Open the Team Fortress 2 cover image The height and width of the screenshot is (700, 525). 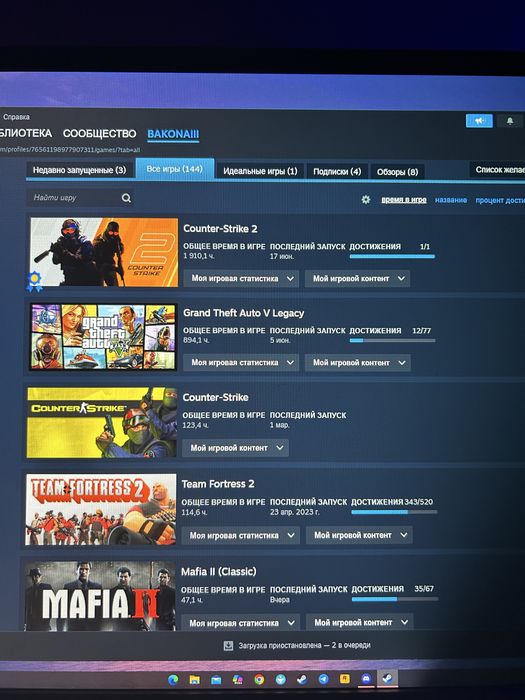tap(101, 509)
